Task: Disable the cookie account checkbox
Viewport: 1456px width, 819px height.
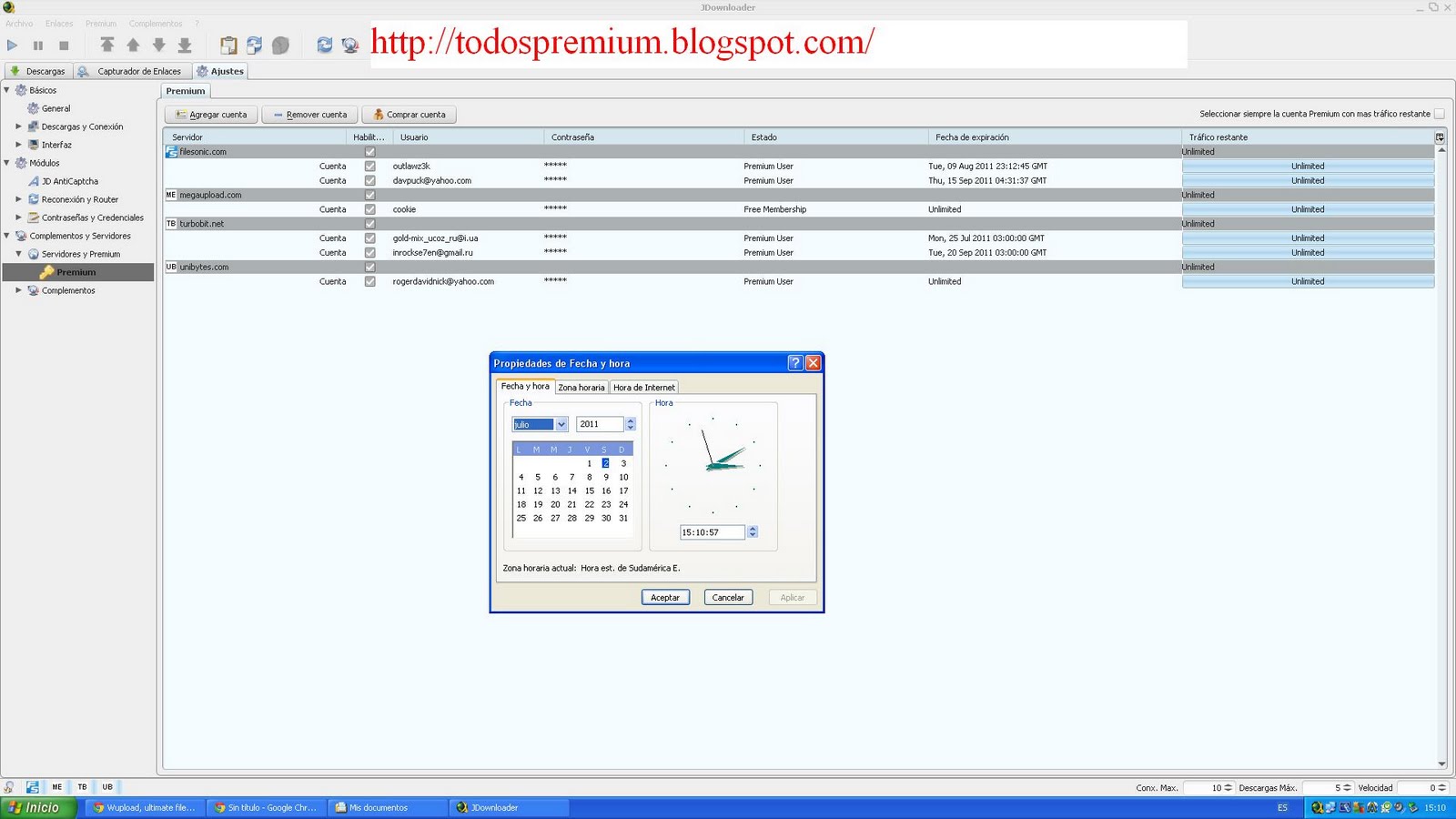Action: pos(369,209)
